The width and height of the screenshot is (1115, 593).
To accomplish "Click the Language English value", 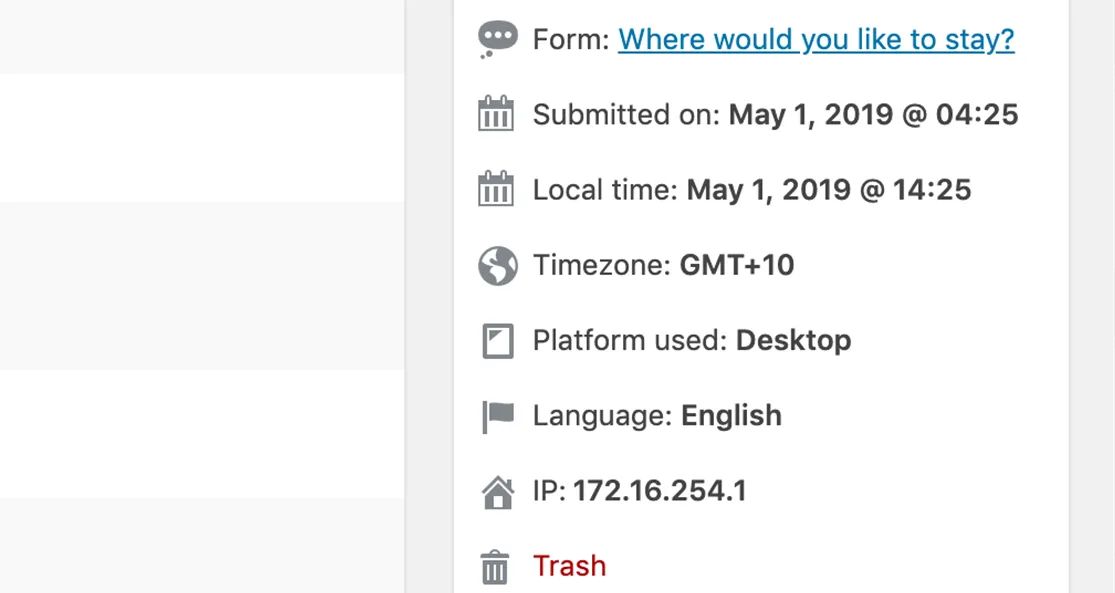I will [x=731, y=415].
